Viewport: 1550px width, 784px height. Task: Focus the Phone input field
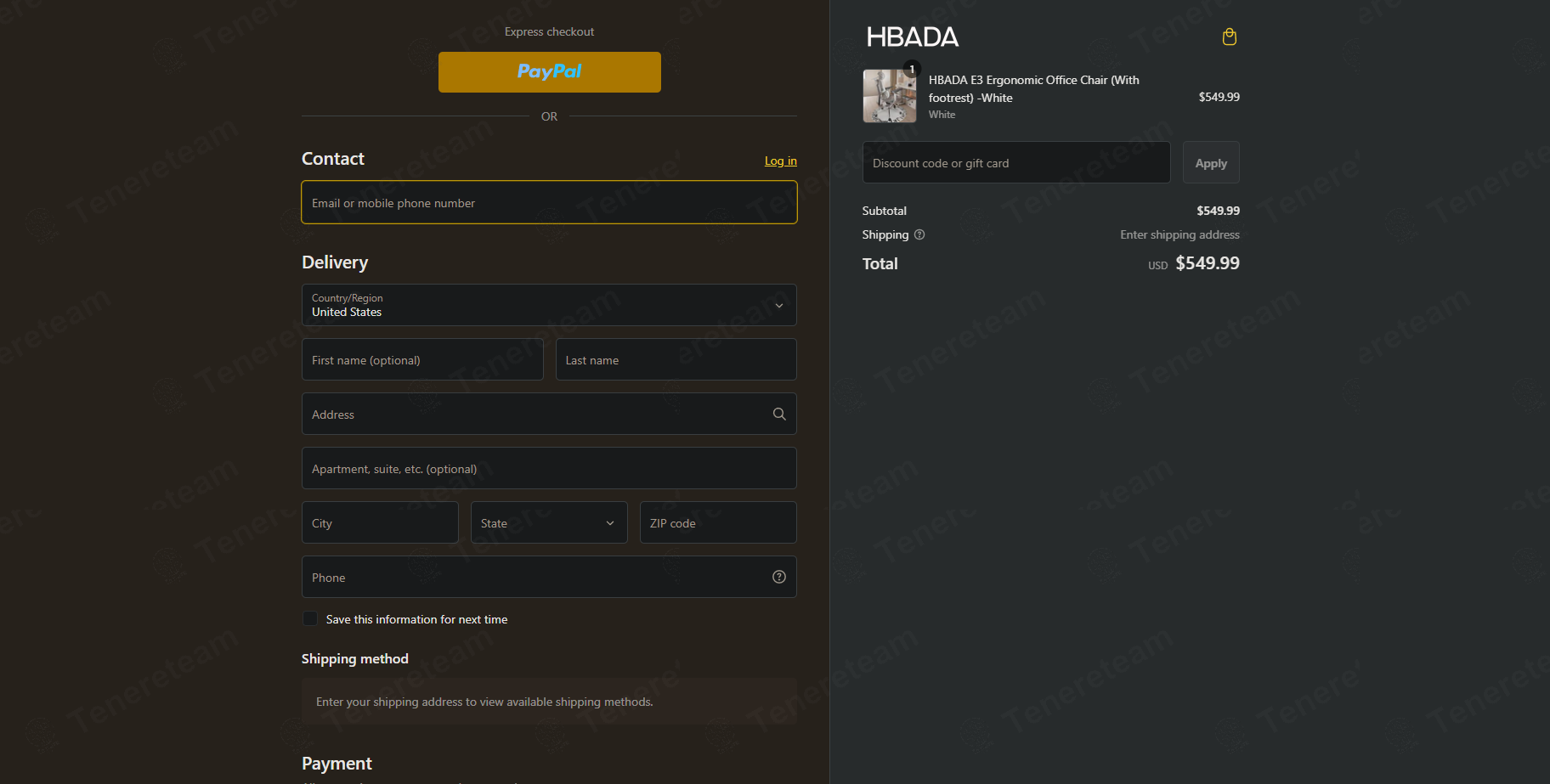pos(549,577)
